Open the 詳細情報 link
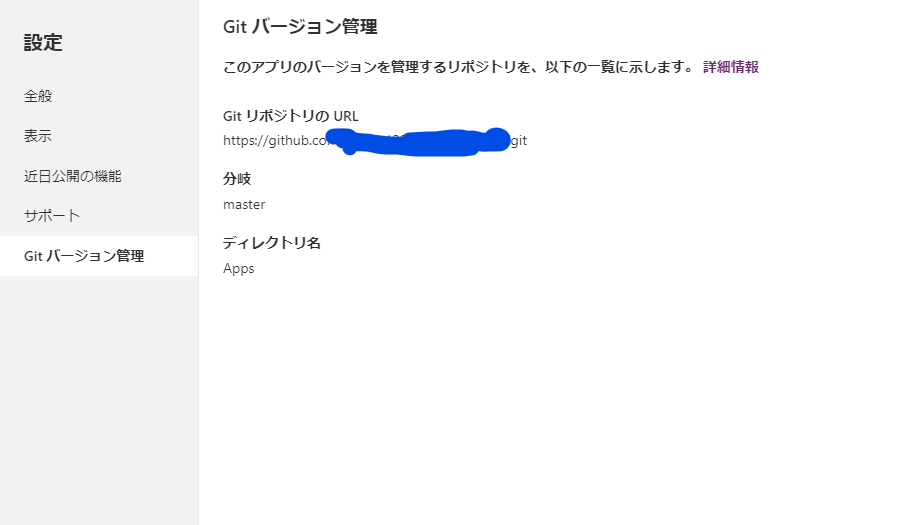905x525 pixels. 731,67
